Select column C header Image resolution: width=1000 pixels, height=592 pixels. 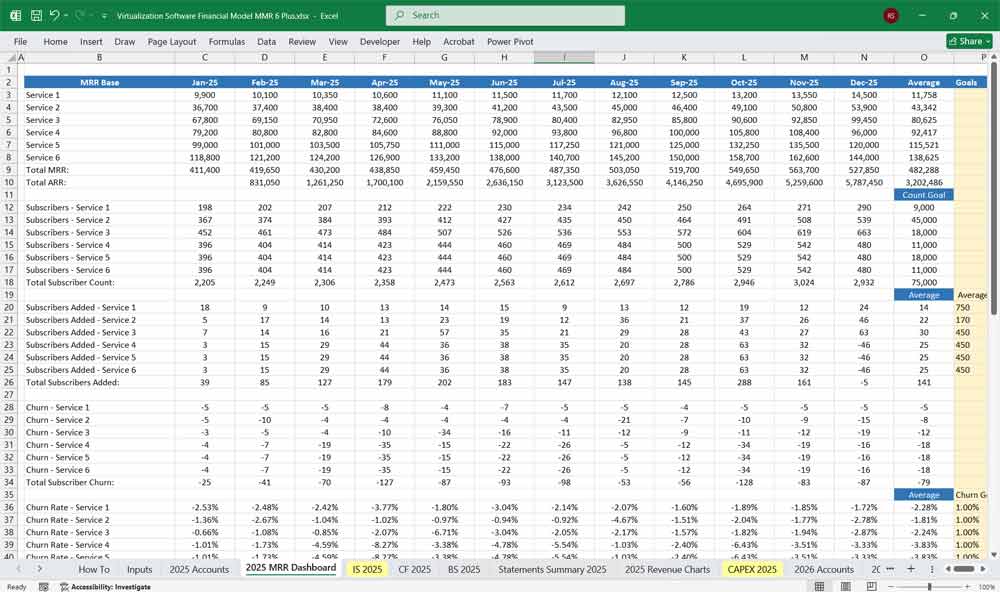tap(205, 57)
